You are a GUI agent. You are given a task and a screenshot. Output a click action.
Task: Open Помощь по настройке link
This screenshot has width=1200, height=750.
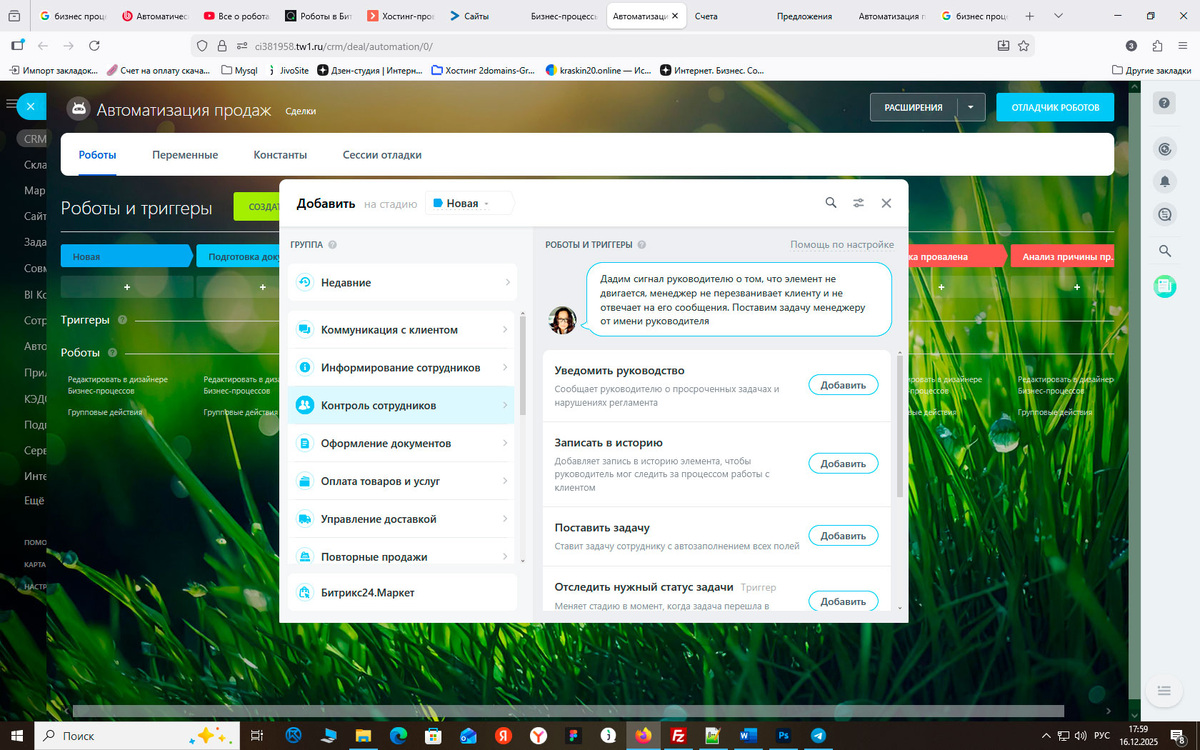(x=842, y=244)
